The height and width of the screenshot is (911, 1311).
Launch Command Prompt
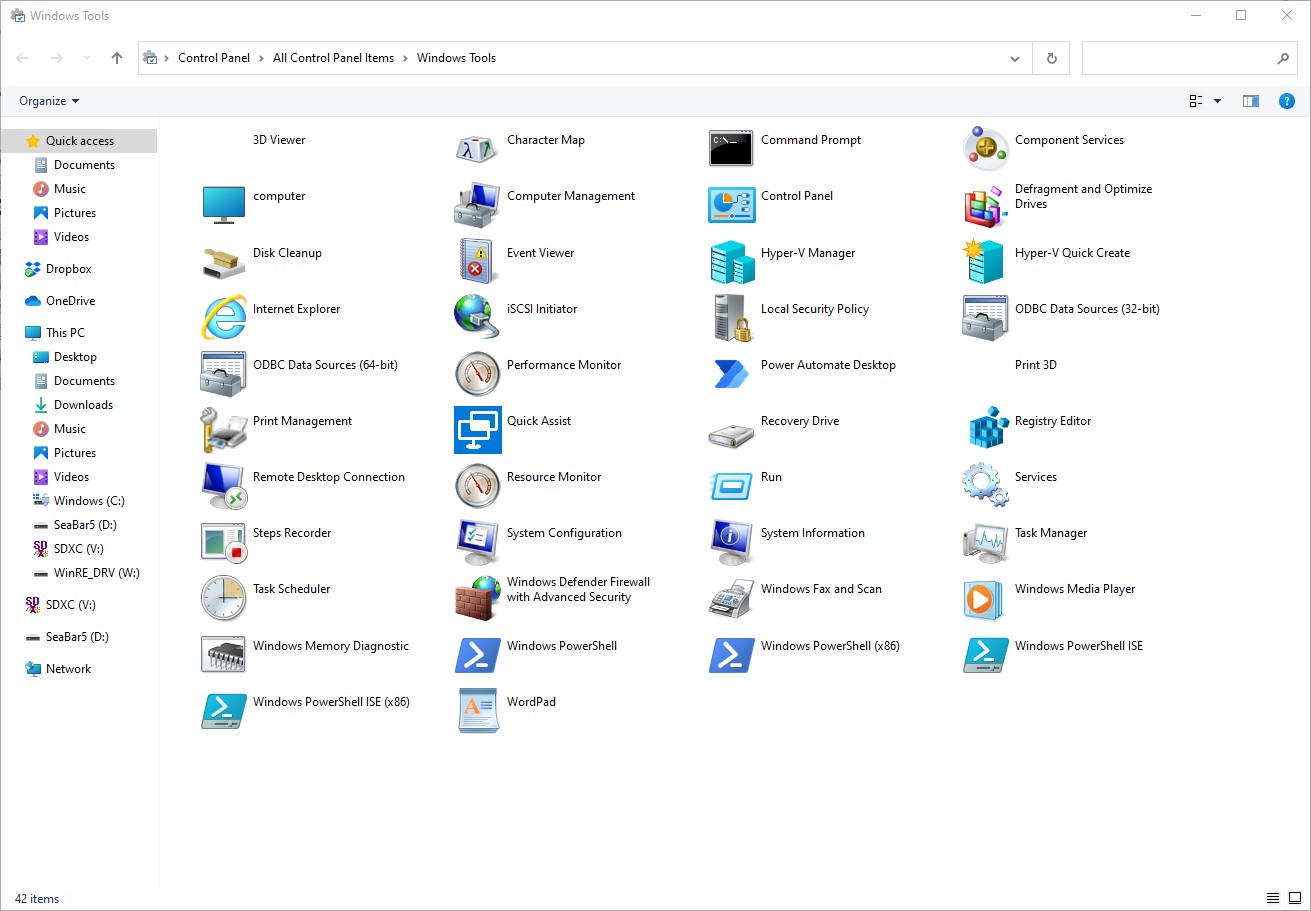point(810,140)
